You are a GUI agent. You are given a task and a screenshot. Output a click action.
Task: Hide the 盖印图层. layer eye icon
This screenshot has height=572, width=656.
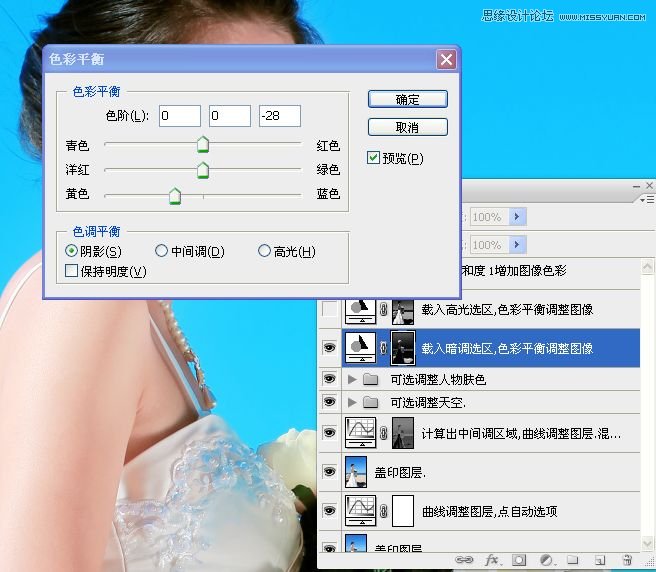pos(330,472)
